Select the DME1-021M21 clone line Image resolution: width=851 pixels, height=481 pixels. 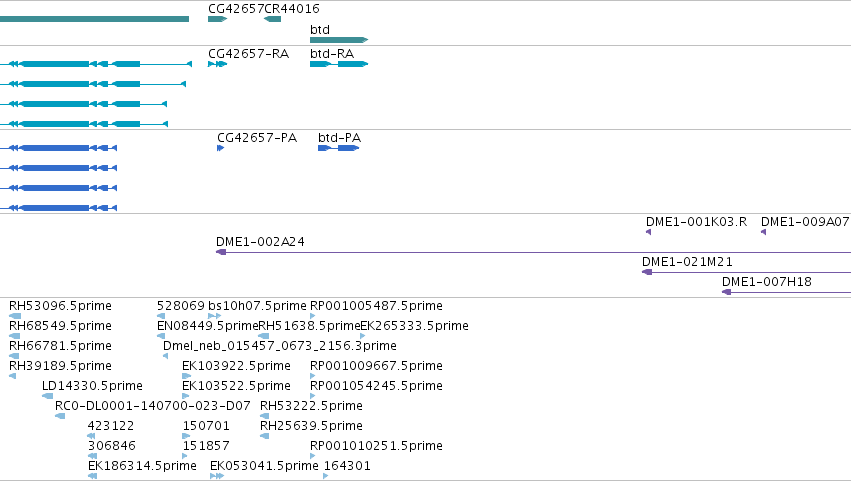[x=746, y=272]
